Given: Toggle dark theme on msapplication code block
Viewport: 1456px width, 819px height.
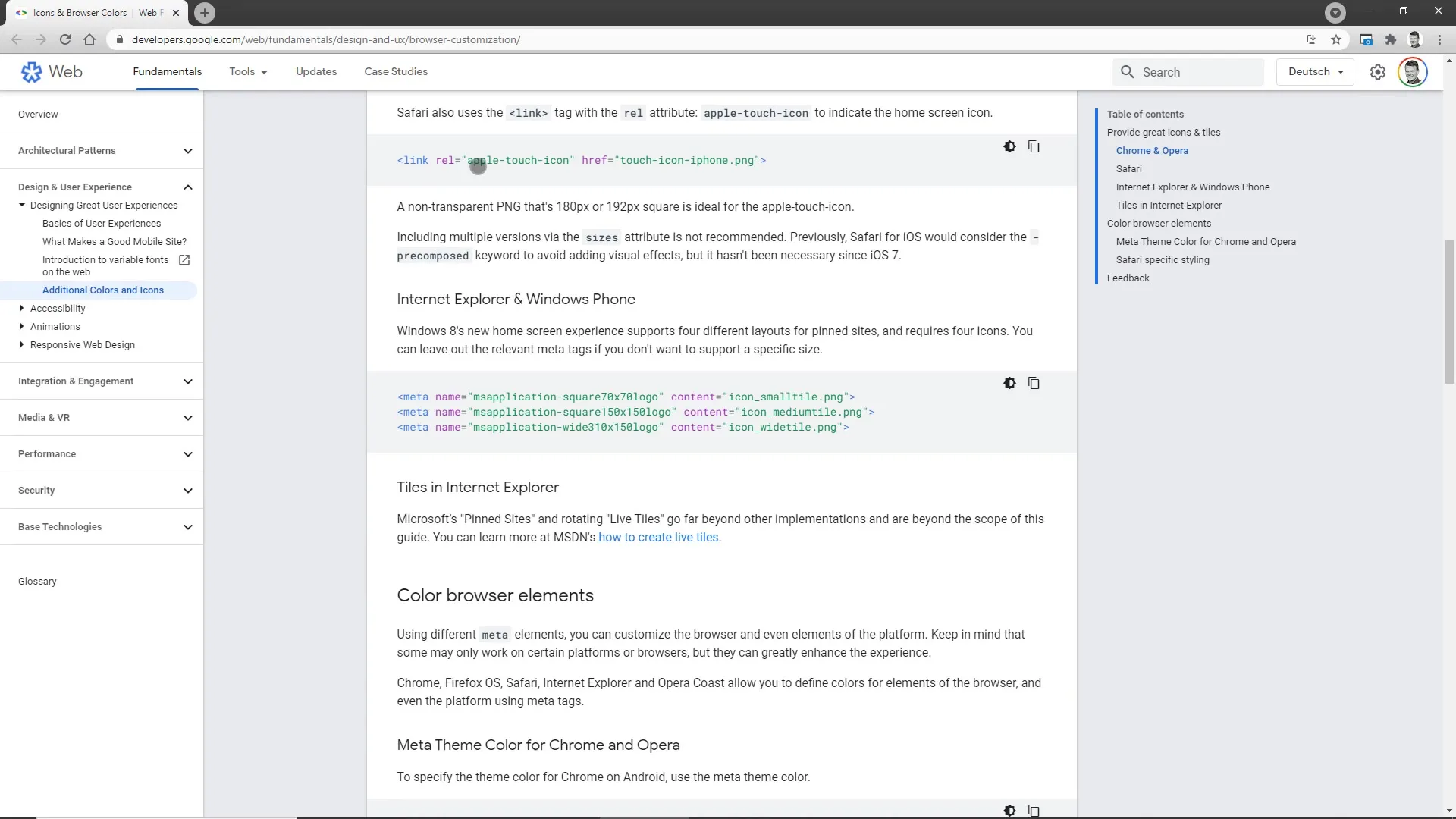Looking at the screenshot, I should point(1009,384).
